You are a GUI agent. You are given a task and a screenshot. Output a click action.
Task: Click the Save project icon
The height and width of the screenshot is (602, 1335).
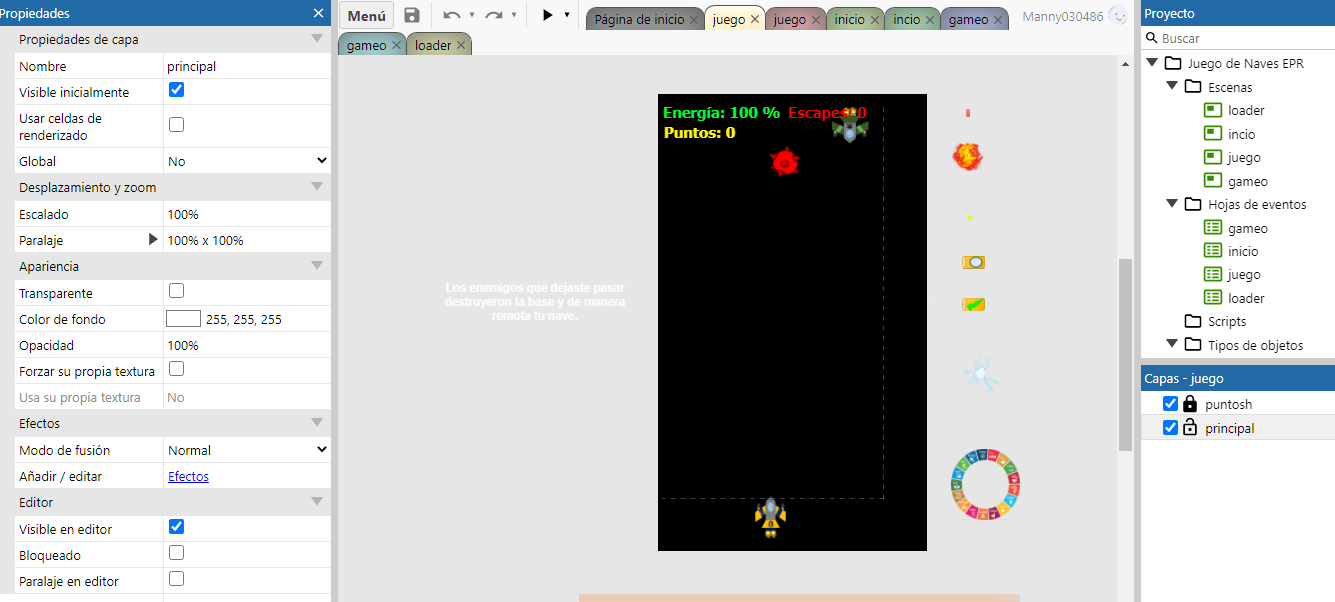tap(412, 16)
